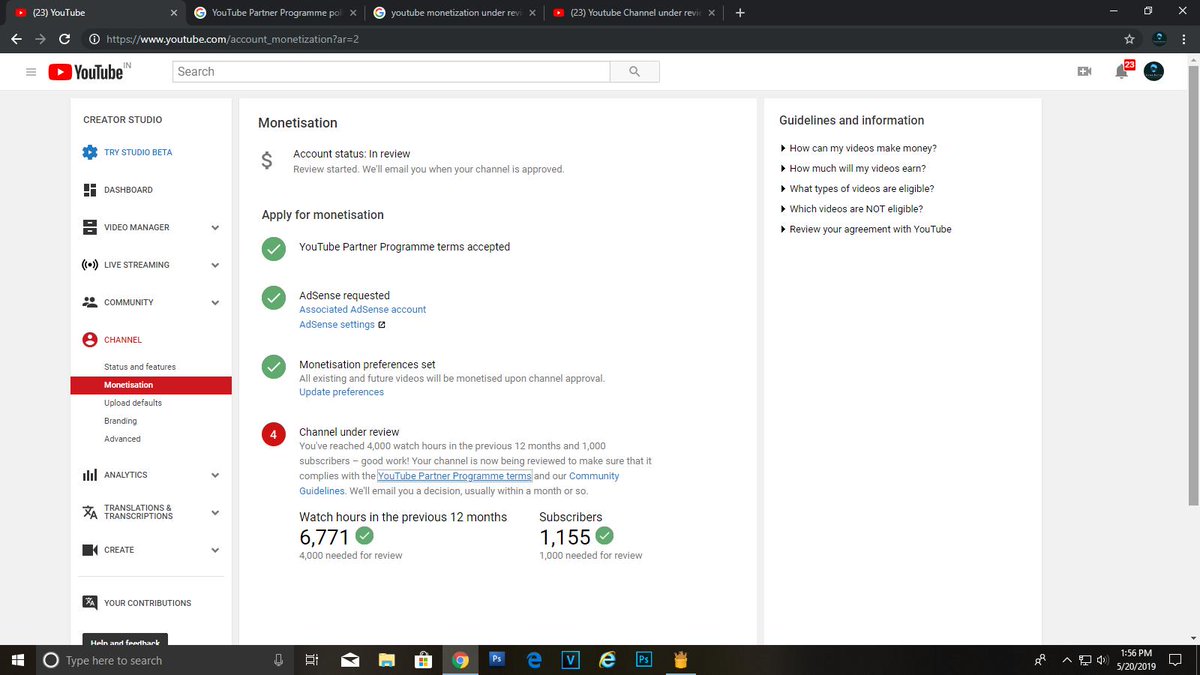Select Branding in sidebar
Viewport: 1200px width, 675px height.
(121, 421)
